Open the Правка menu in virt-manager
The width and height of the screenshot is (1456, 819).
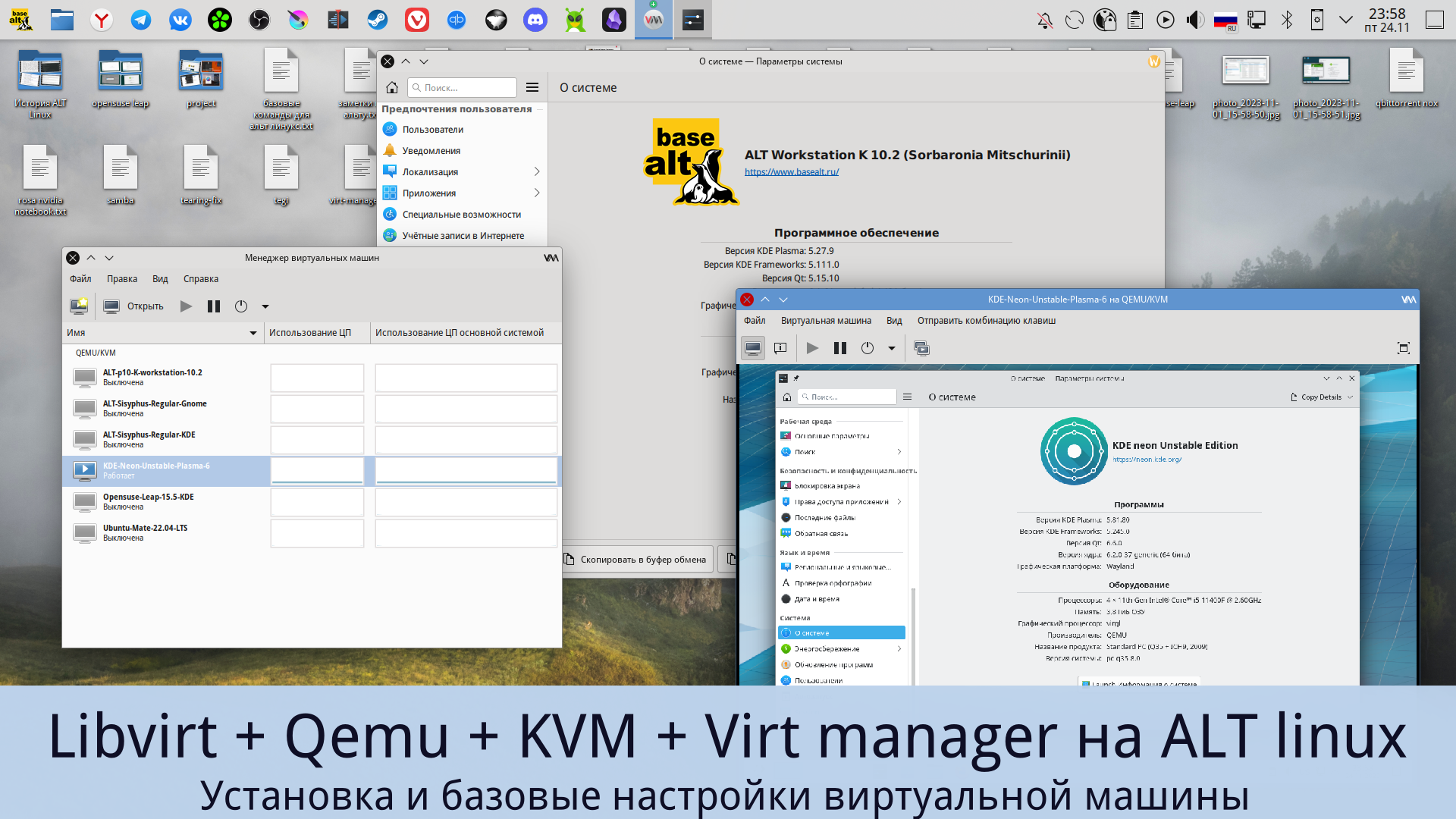[121, 279]
